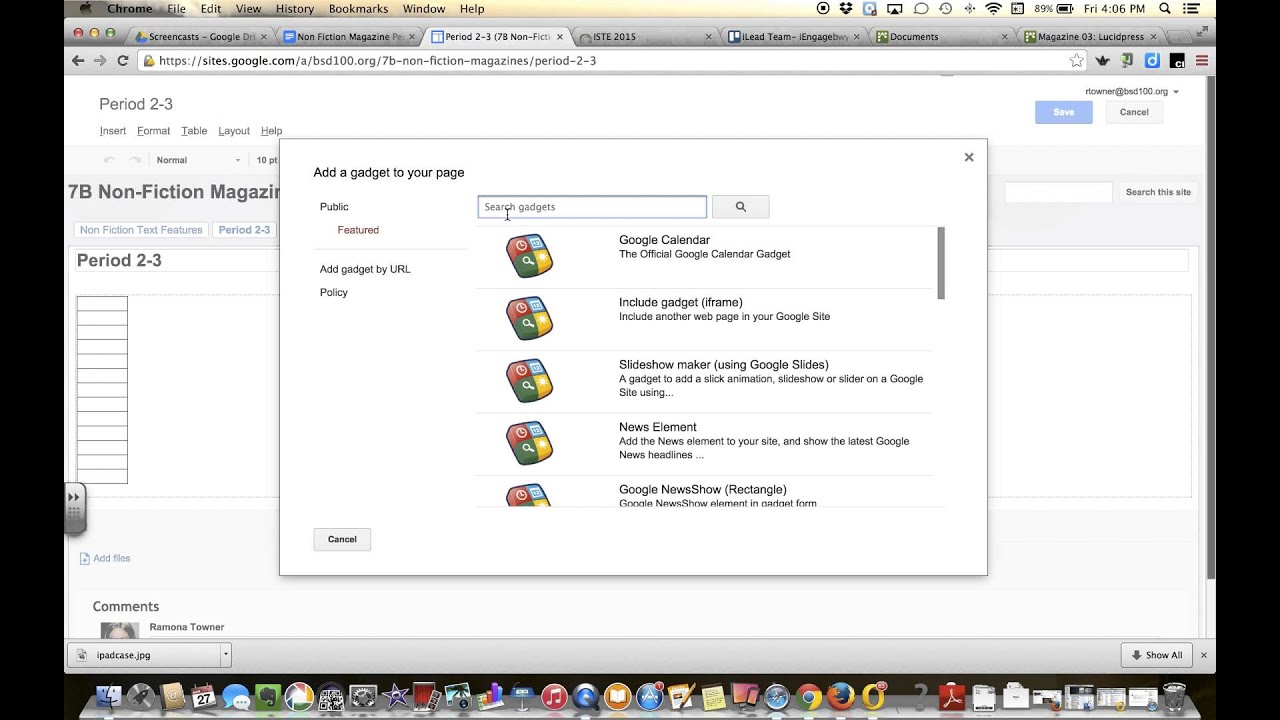1280x720 pixels.
Task: Open Include gadget (iframe) title
Action: tap(680, 302)
